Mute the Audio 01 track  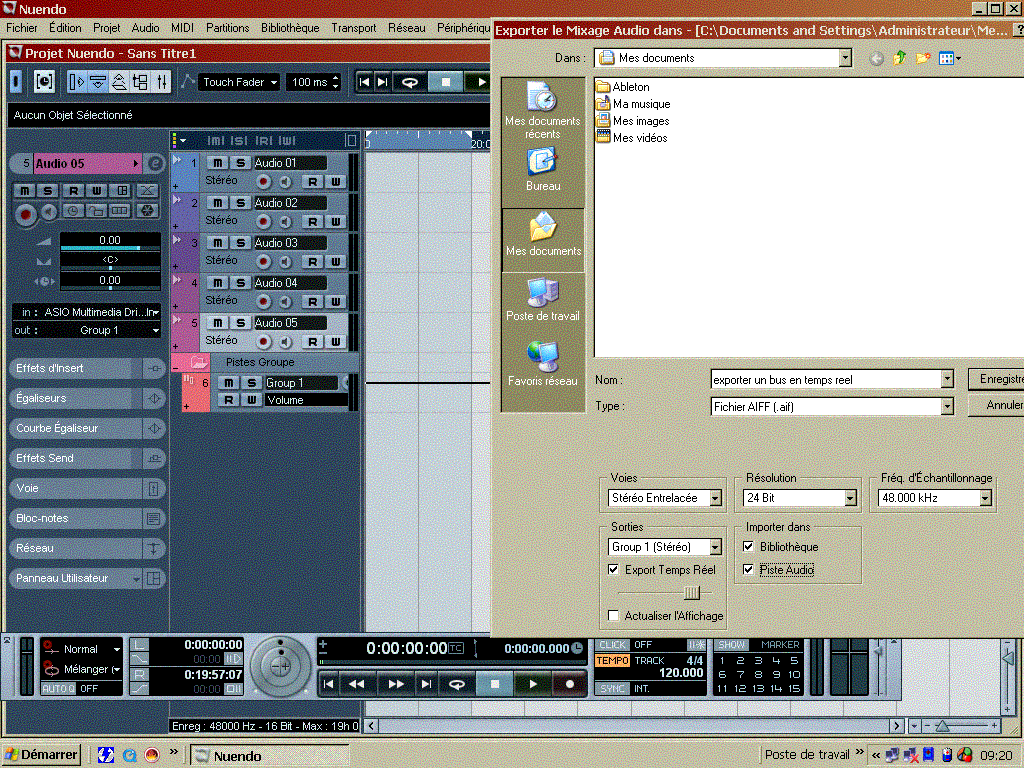217,163
